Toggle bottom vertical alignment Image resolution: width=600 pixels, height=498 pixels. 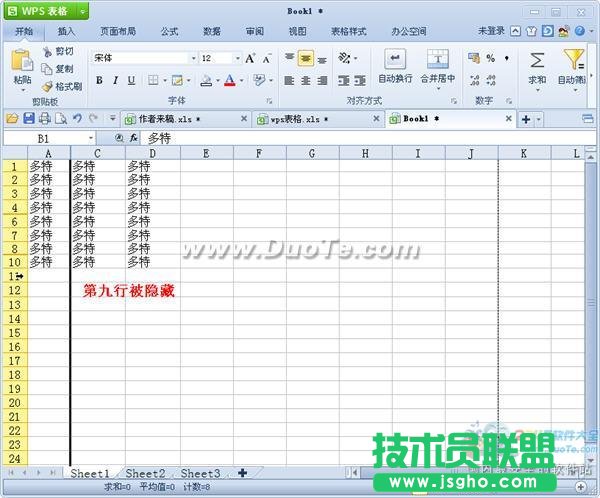tap(322, 60)
